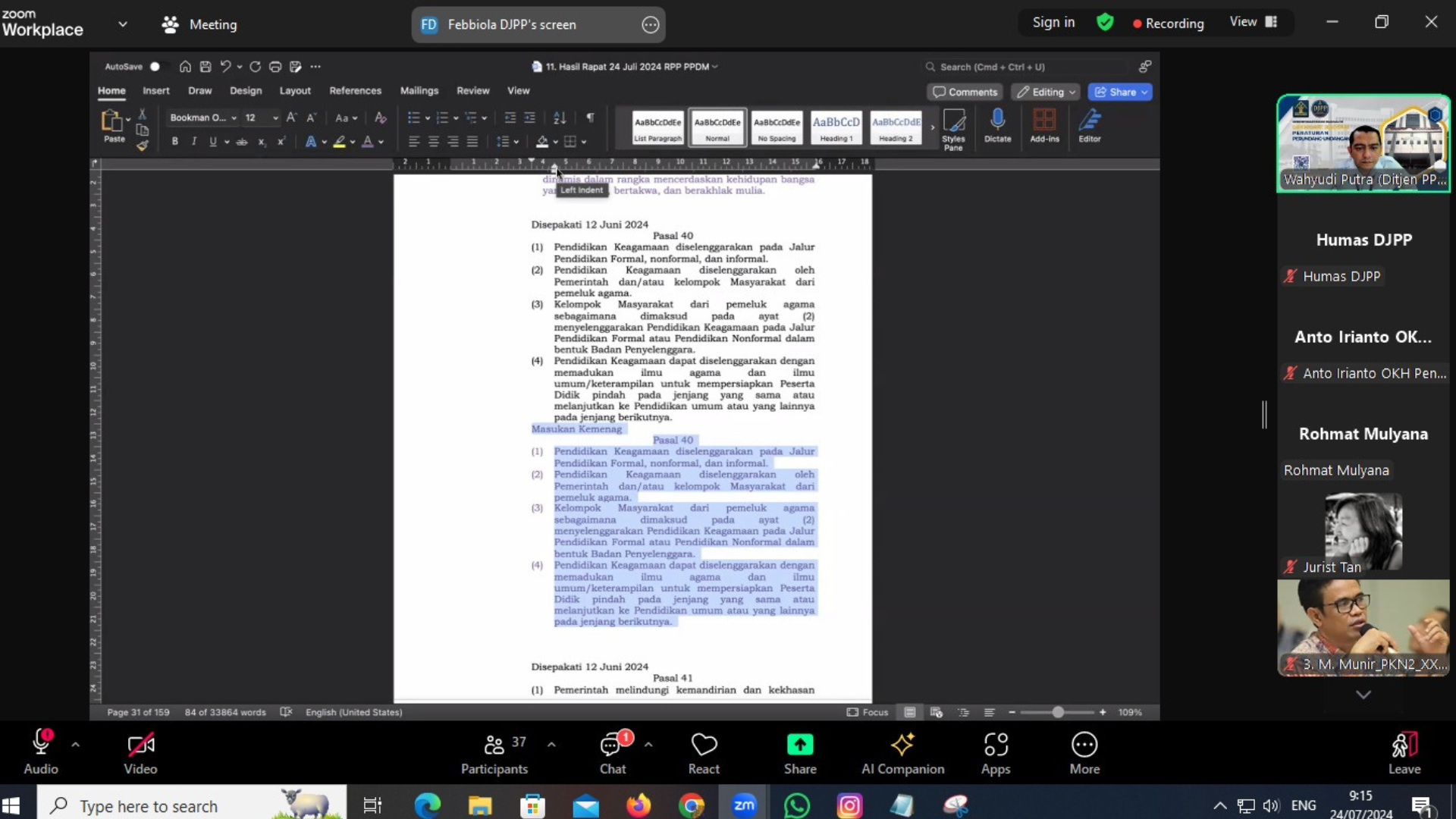Click the bulleted list icon

tap(413, 118)
